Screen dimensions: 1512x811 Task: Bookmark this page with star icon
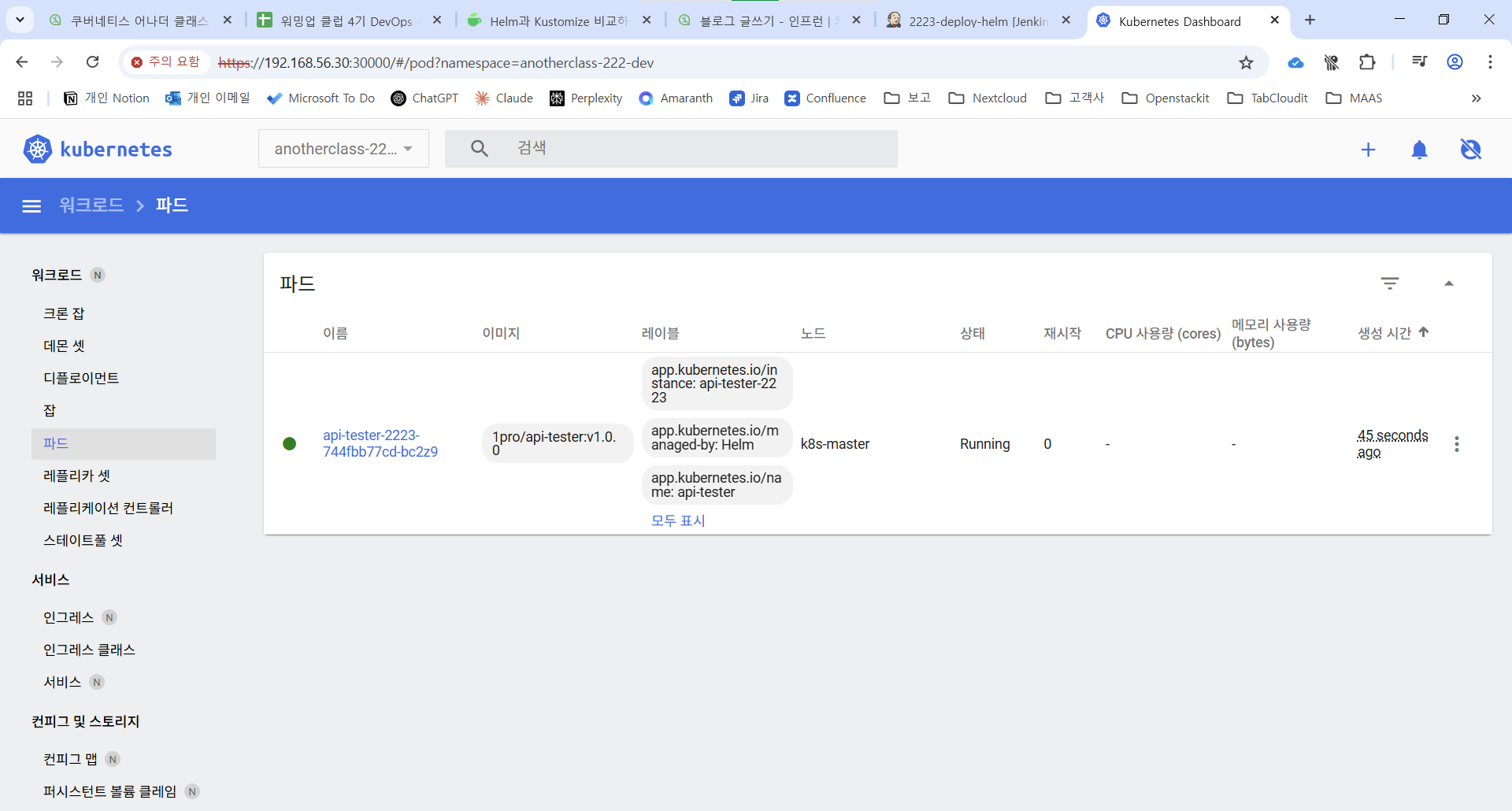coord(1246,62)
